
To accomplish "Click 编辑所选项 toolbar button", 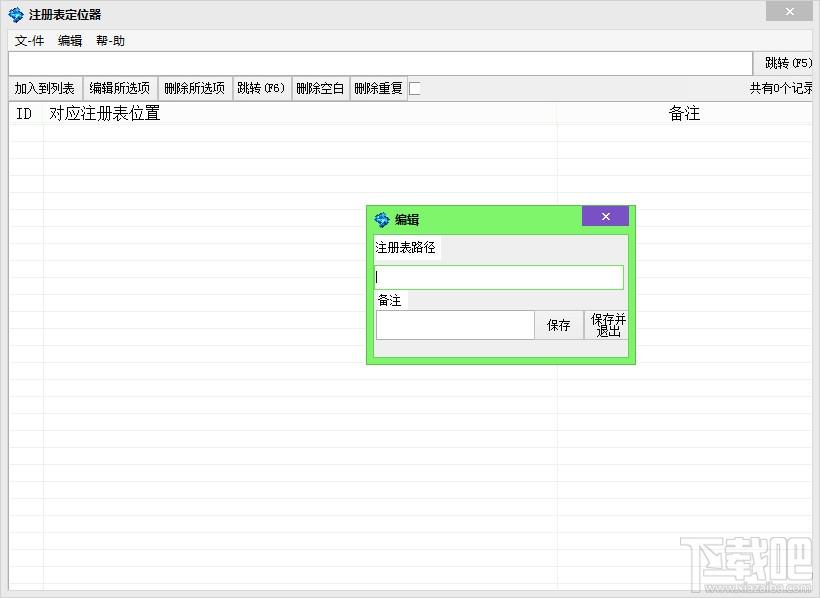I will [x=120, y=88].
